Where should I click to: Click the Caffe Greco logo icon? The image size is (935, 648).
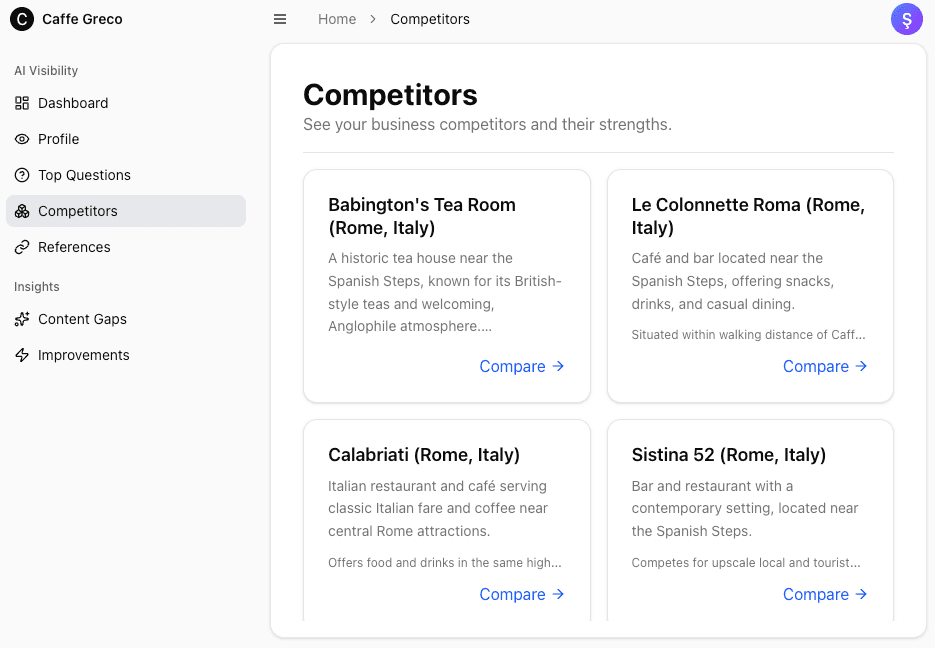pos(22,19)
